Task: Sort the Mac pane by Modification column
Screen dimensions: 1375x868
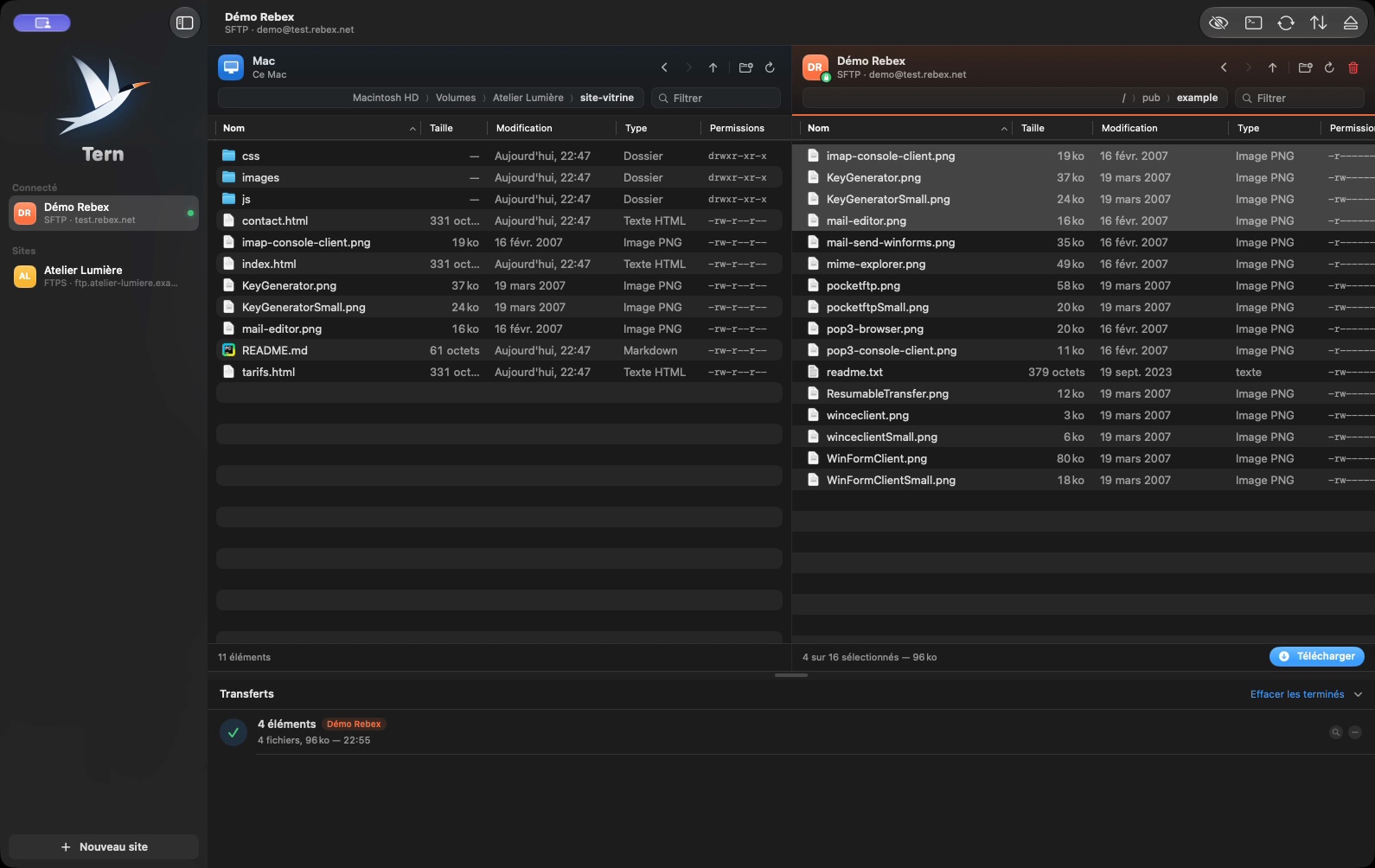Action: (552, 128)
